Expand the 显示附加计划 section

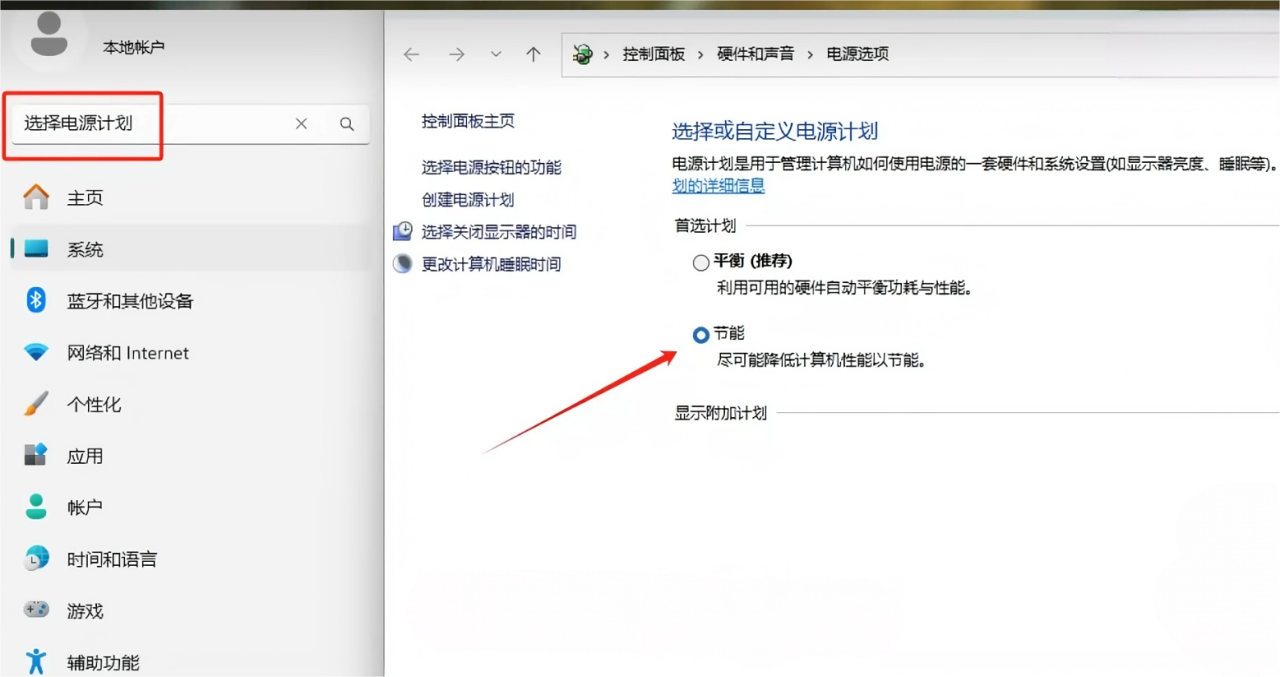tap(720, 413)
